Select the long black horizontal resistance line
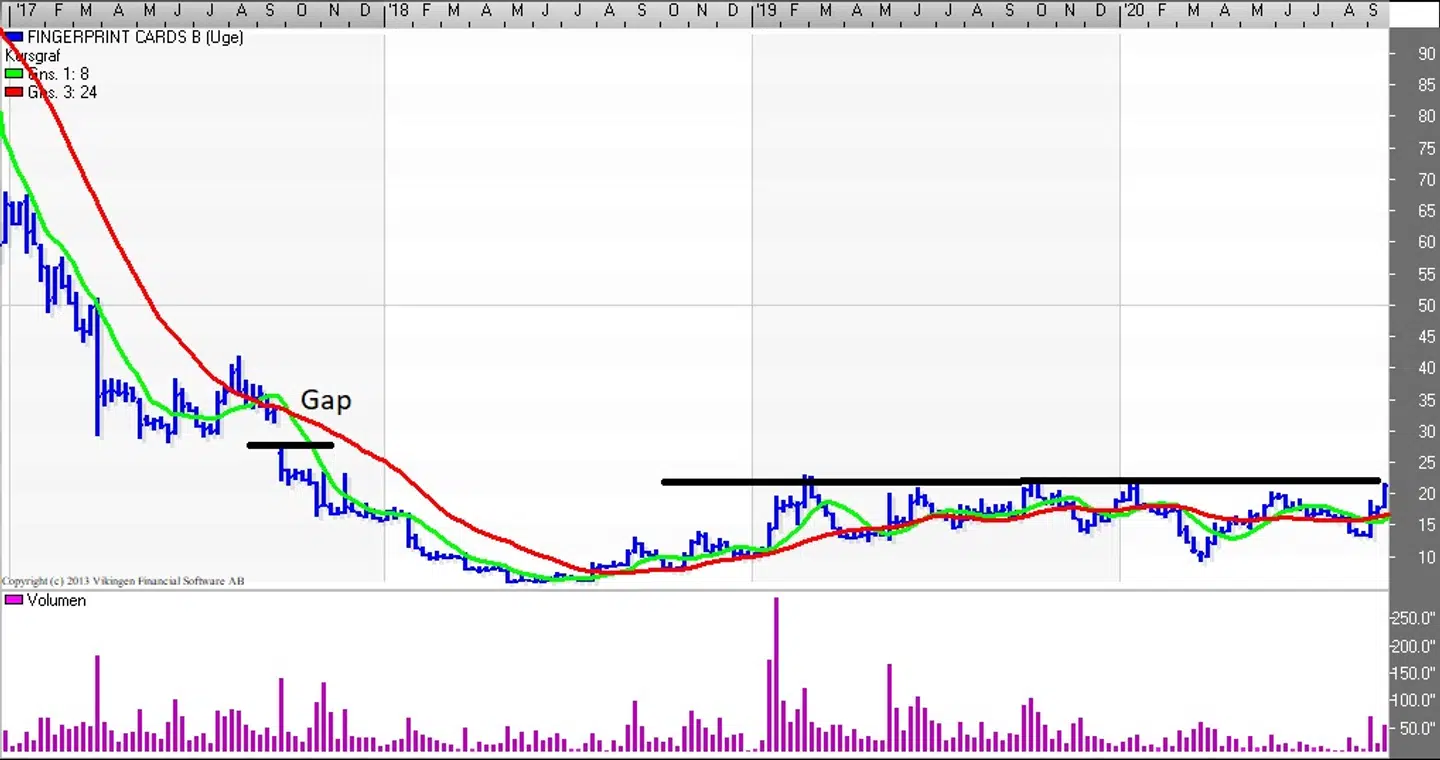The image size is (1440, 760). pos(1020,482)
